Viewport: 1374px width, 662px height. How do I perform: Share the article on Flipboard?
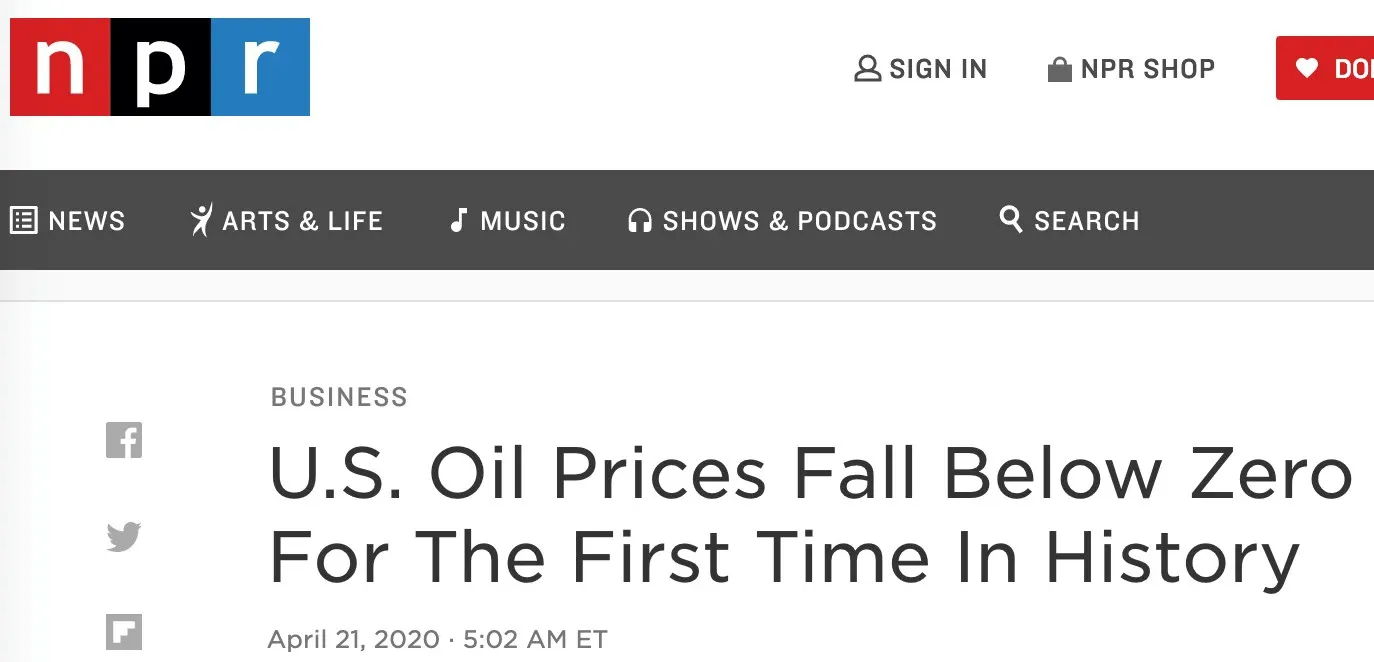[x=124, y=632]
